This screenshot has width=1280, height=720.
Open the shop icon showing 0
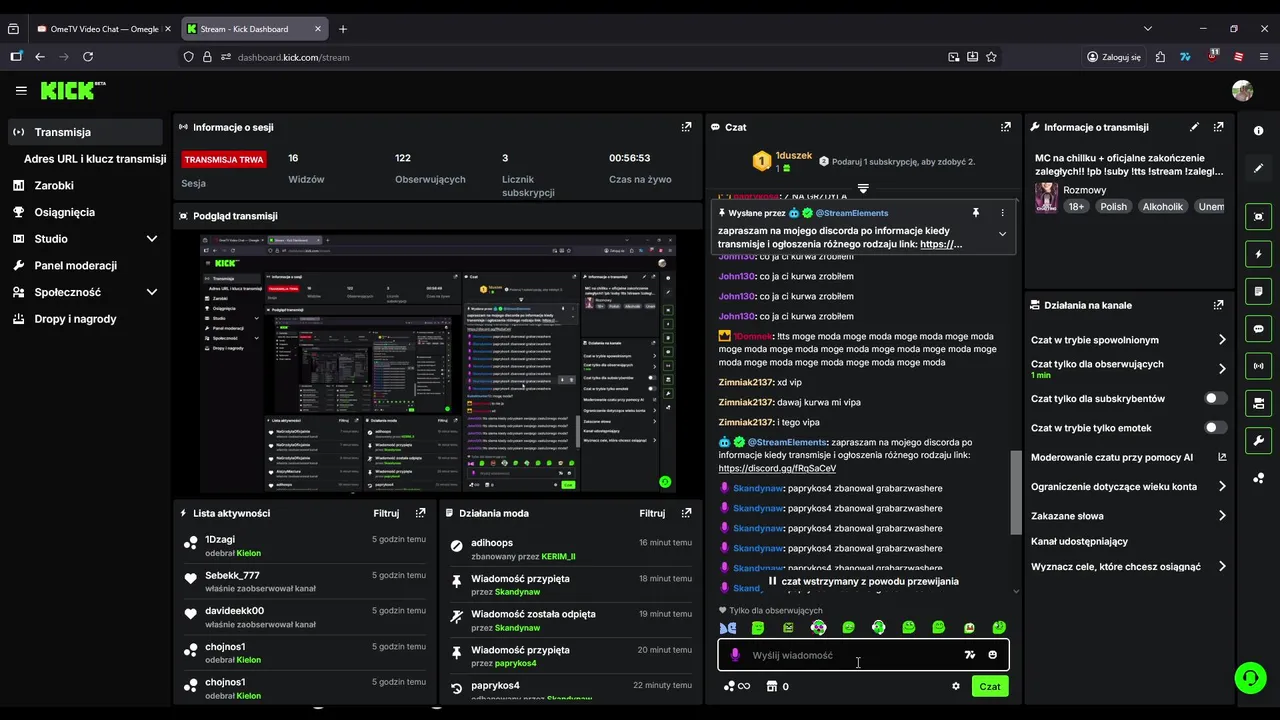pyautogui.click(x=777, y=686)
